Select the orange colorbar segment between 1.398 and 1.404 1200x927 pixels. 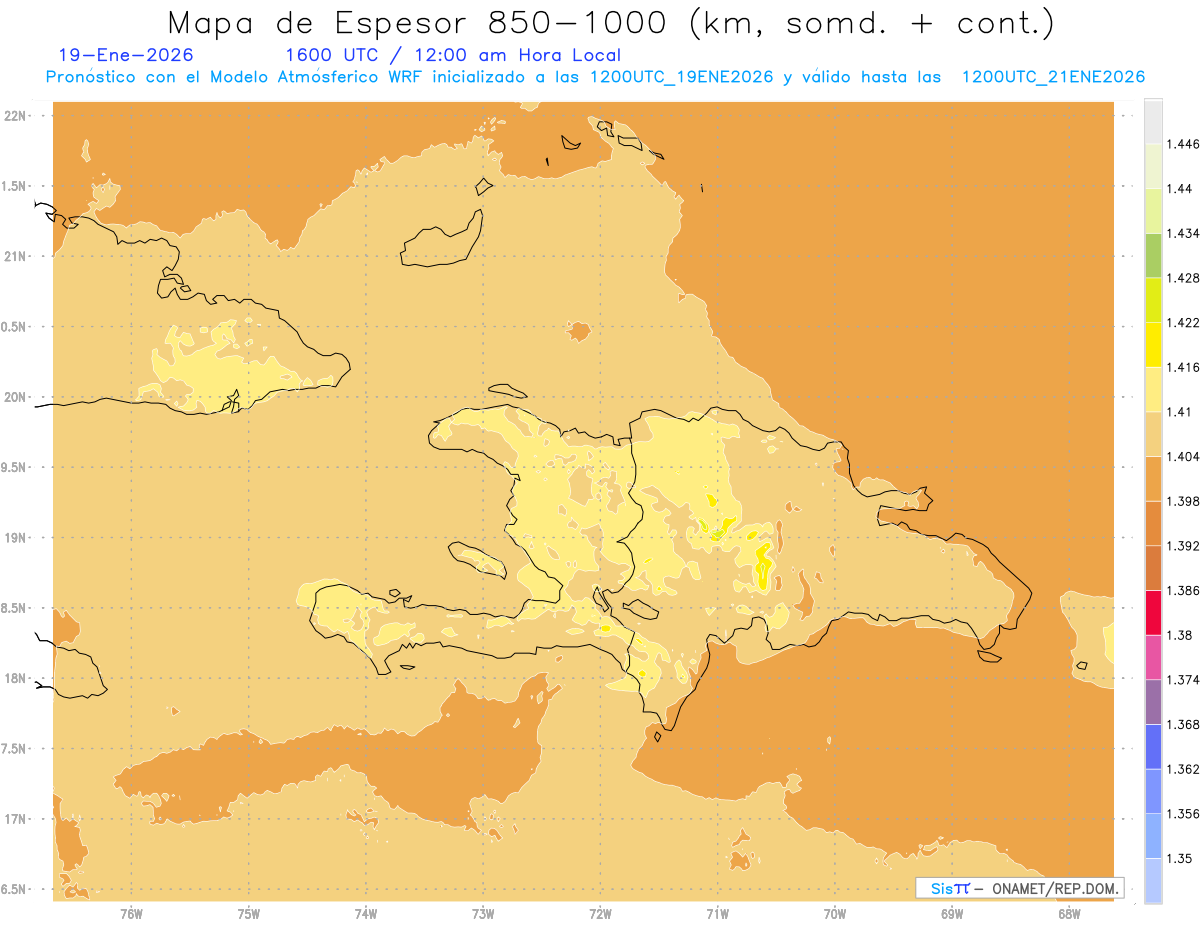click(1153, 478)
